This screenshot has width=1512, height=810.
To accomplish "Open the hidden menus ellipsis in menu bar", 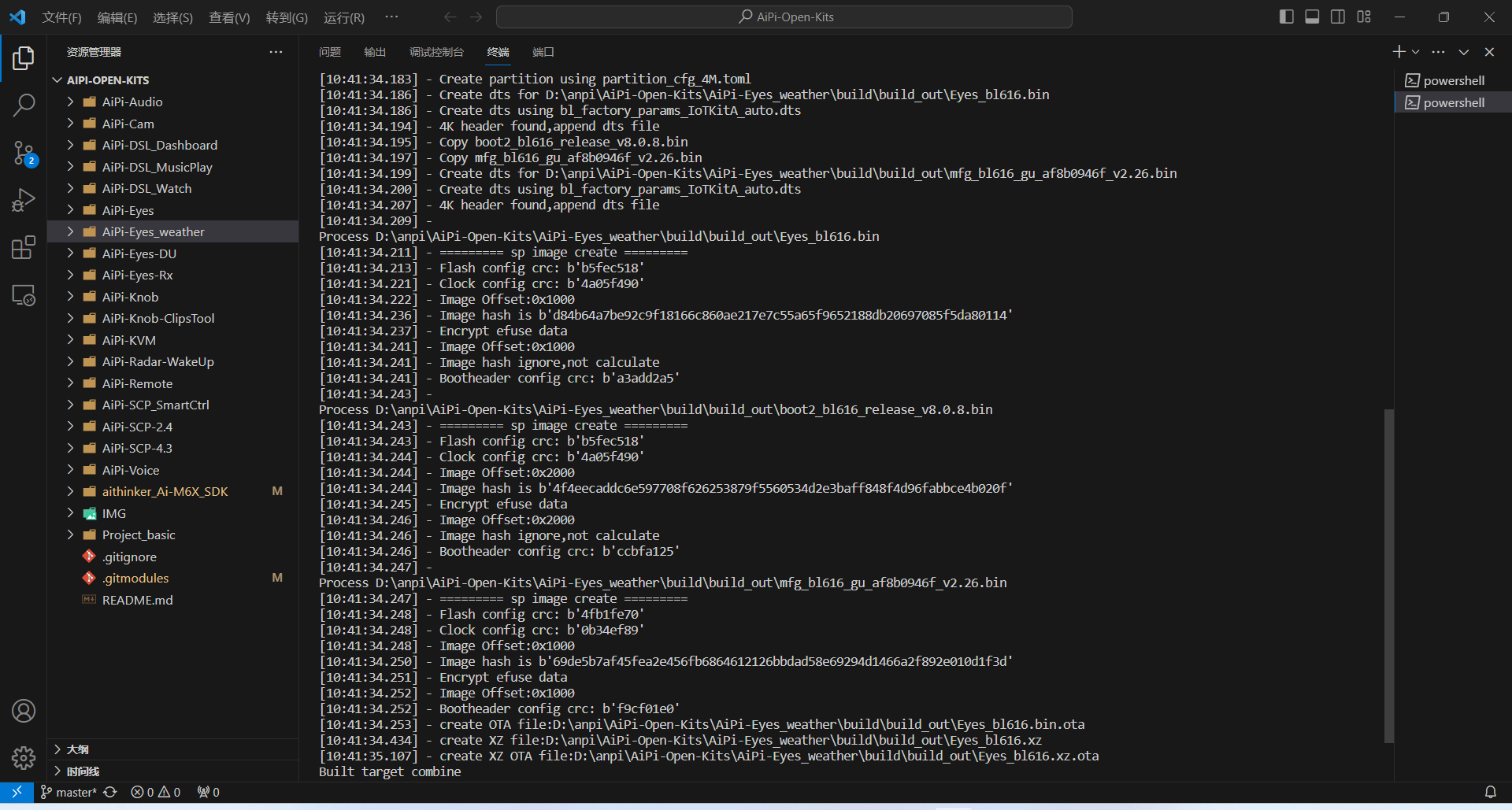I will 391,17.
